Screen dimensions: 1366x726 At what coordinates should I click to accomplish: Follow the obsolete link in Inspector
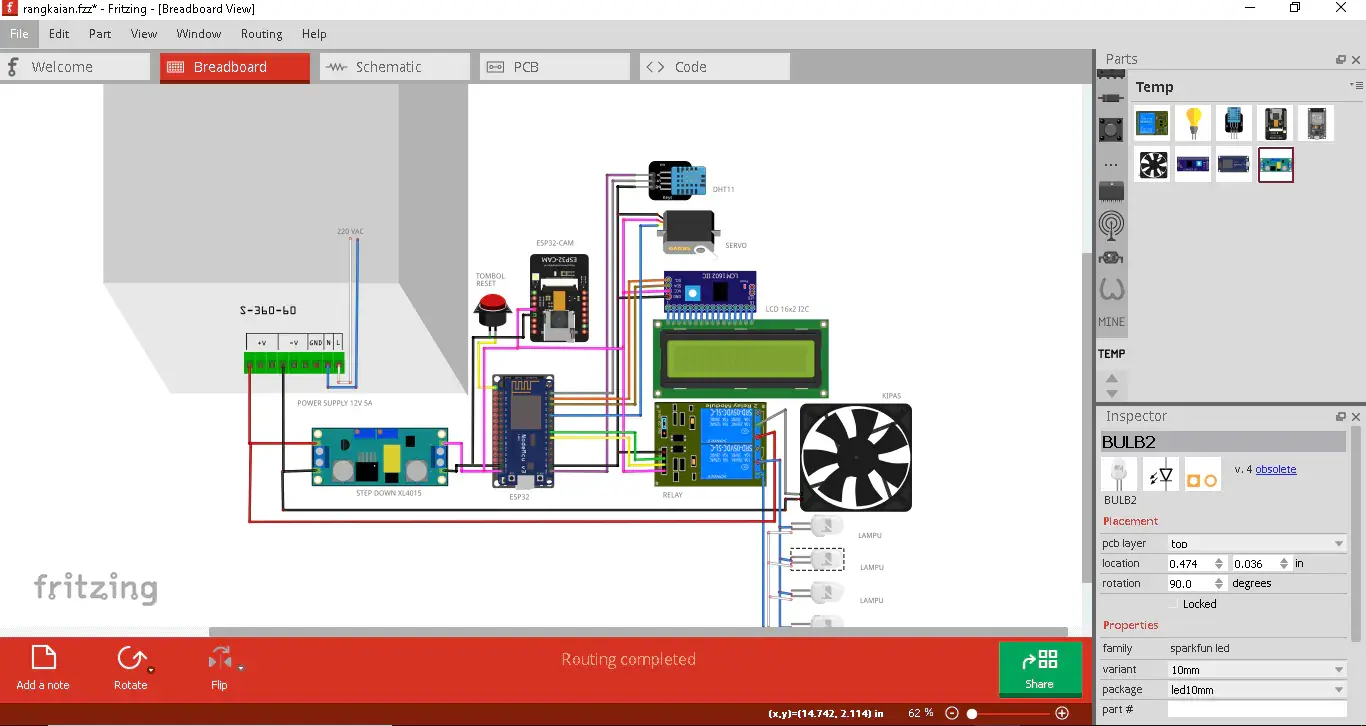pyautogui.click(x=1275, y=469)
